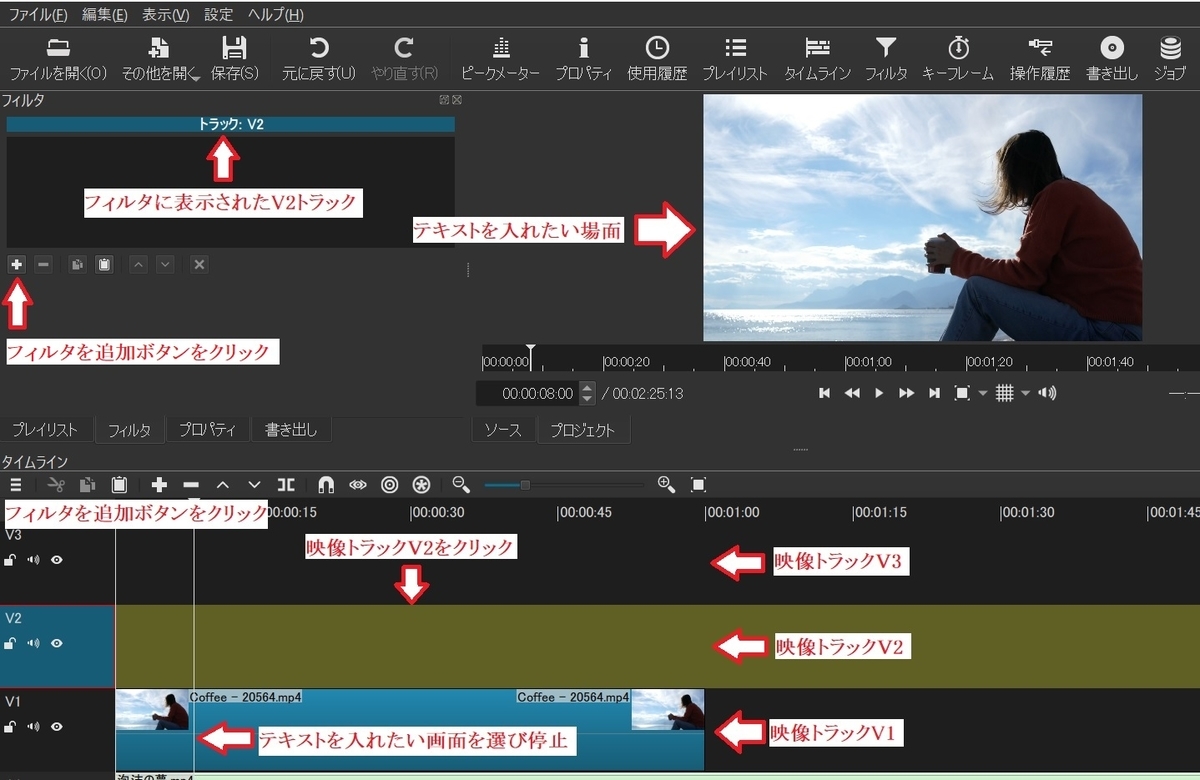Click the timecode stepper arrows
The image size is (1200, 780).
click(x=587, y=393)
